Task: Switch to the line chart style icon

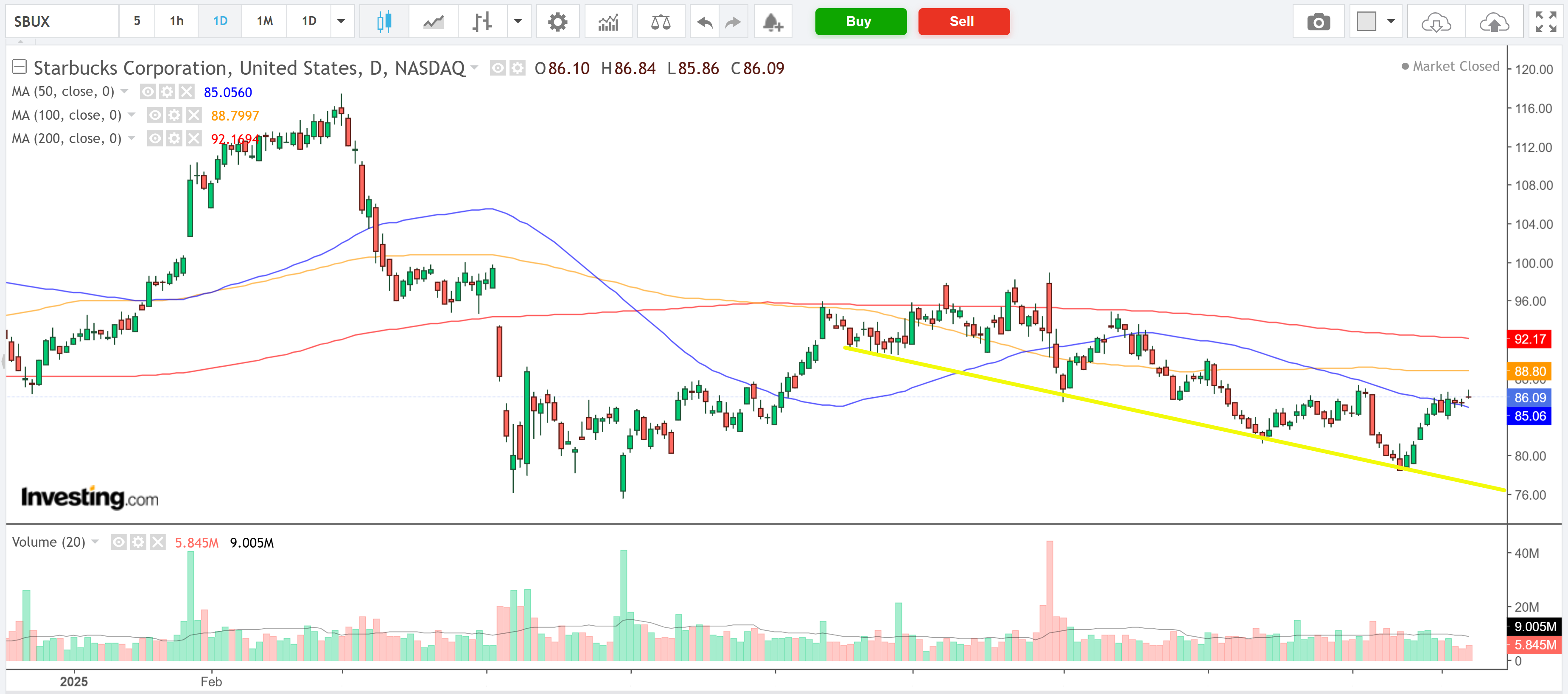Action: pyautogui.click(x=434, y=22)
